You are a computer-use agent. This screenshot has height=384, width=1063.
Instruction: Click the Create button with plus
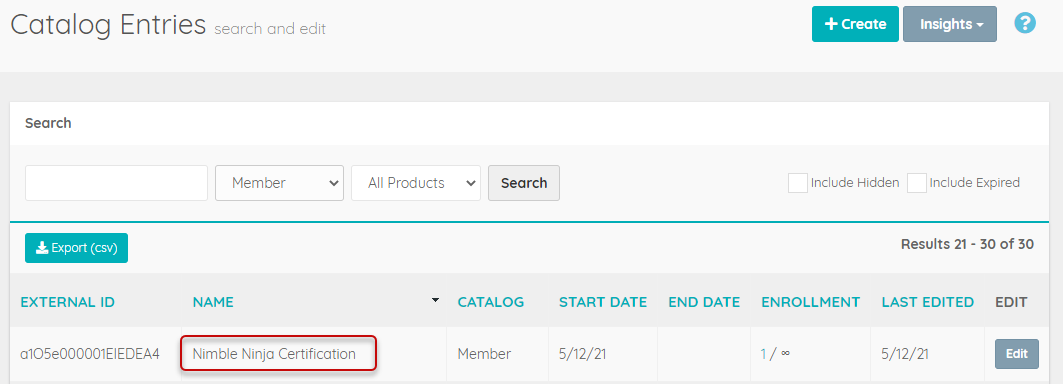click(x=855, y=24)
